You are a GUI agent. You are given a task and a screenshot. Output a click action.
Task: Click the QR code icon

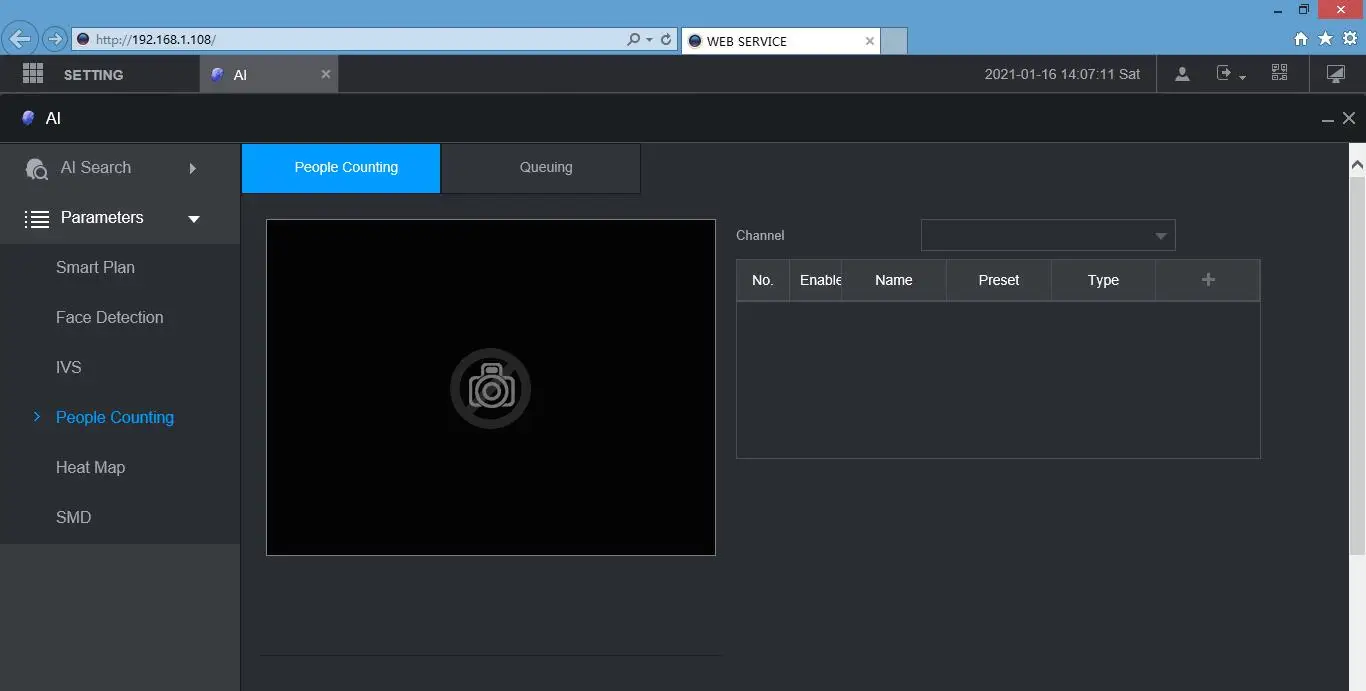click(x=1280, y=73)
